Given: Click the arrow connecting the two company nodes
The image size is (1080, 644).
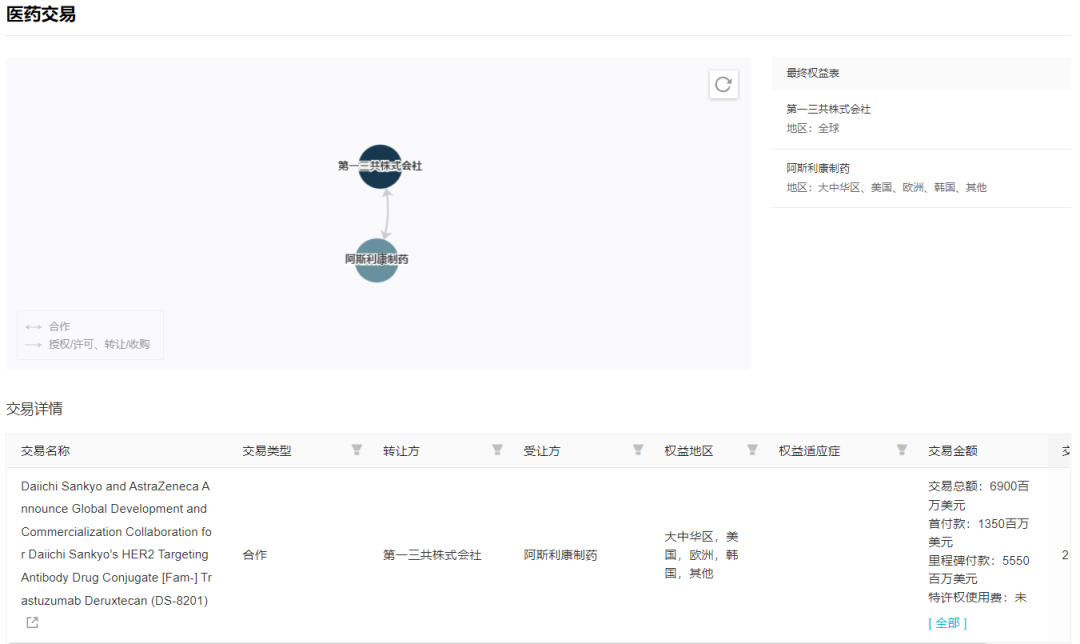Looking at the screenshot, I should coord(386,214).
